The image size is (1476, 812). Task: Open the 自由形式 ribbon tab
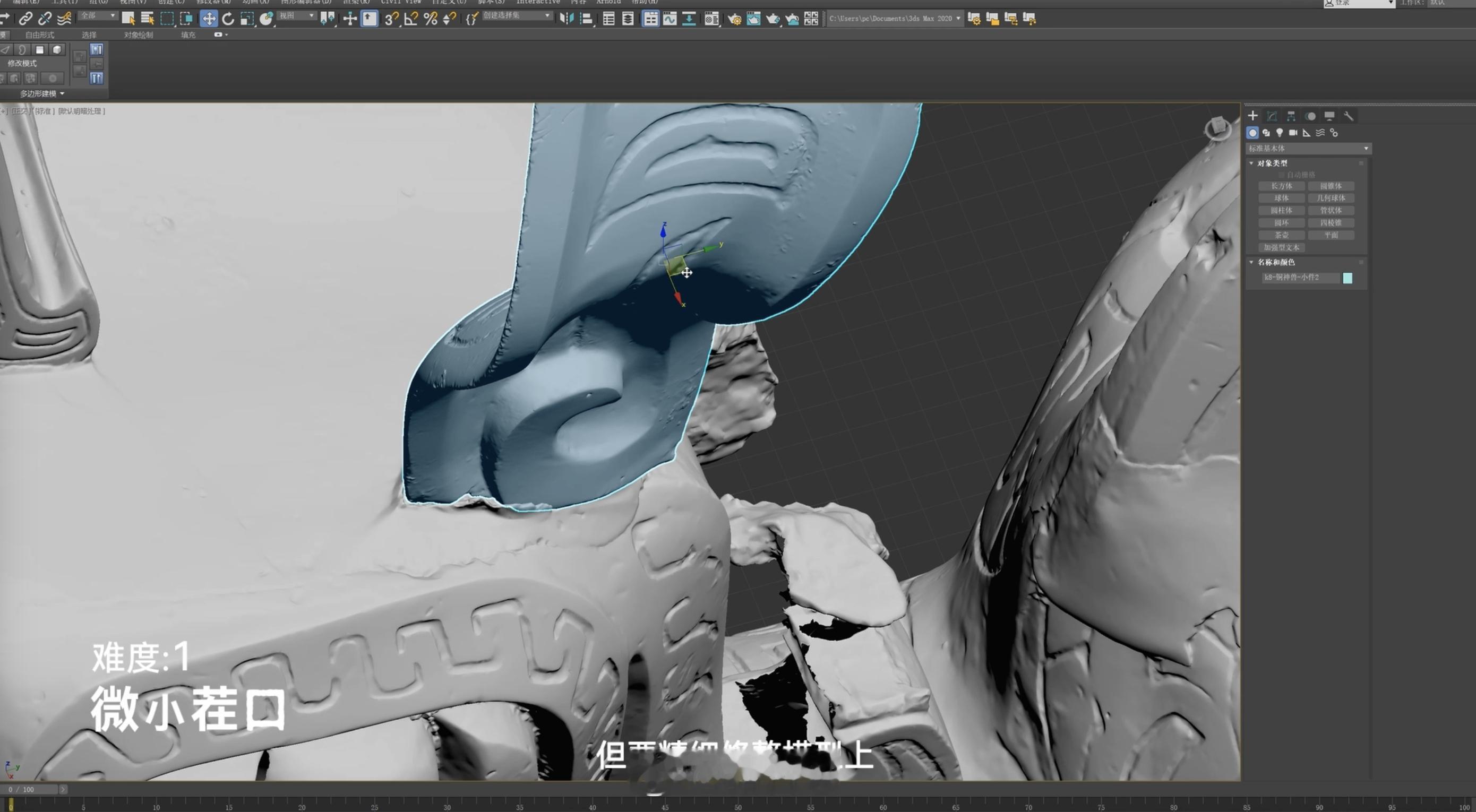[x=39, y=35]
